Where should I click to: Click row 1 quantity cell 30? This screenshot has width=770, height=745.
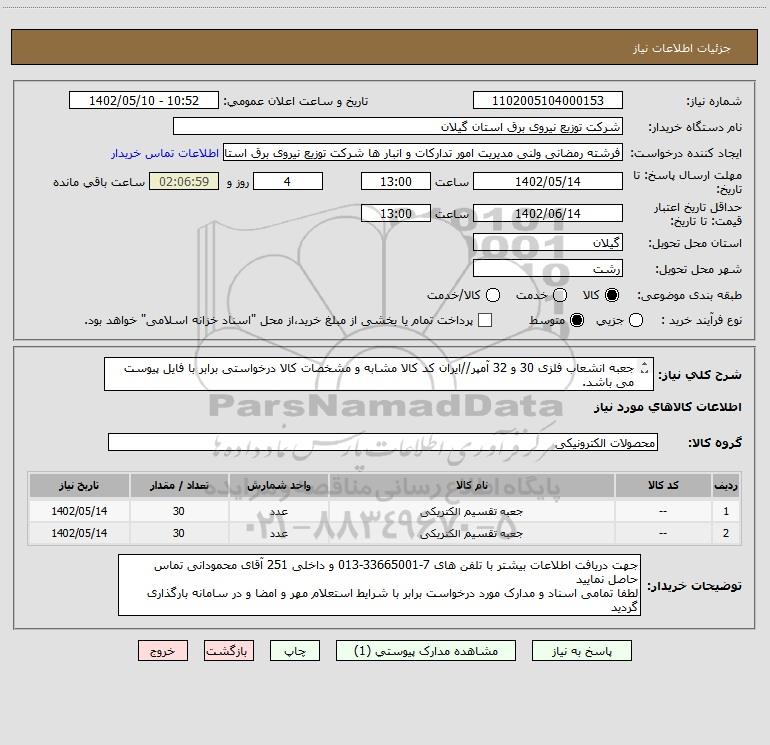(179, 511)
